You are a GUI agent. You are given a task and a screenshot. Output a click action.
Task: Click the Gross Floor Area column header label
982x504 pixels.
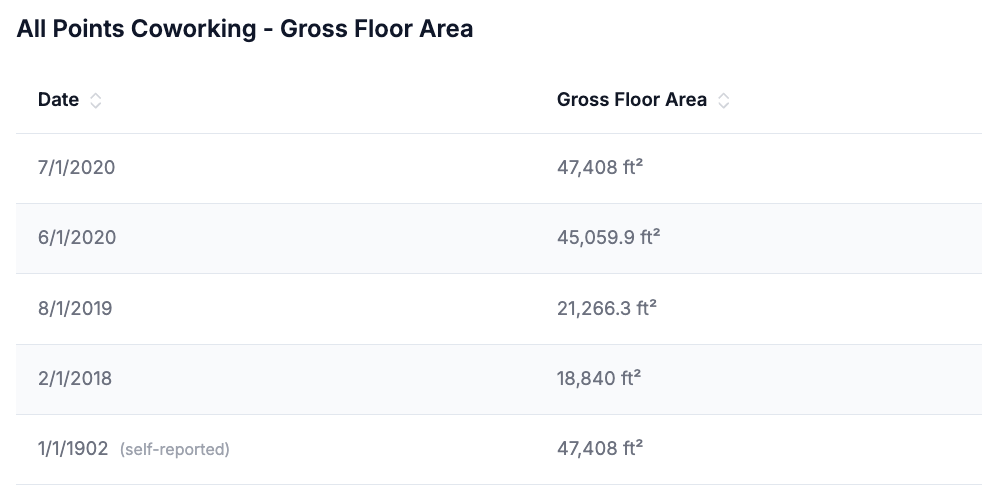click(631, 100)
